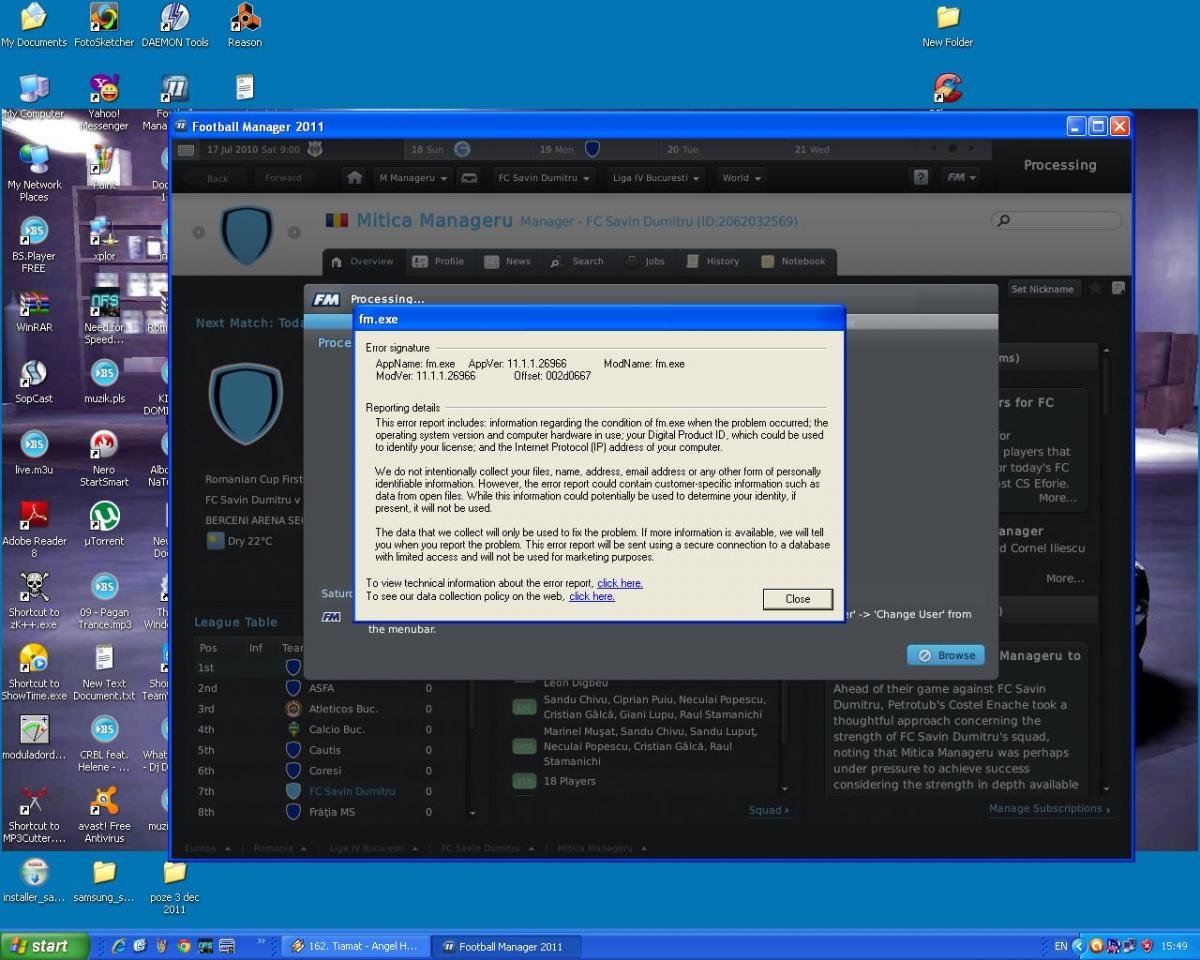This screenshot has height=960, width=1200.
Task: Select Atleticos Buc. in the league table
Action: (343, 709)
